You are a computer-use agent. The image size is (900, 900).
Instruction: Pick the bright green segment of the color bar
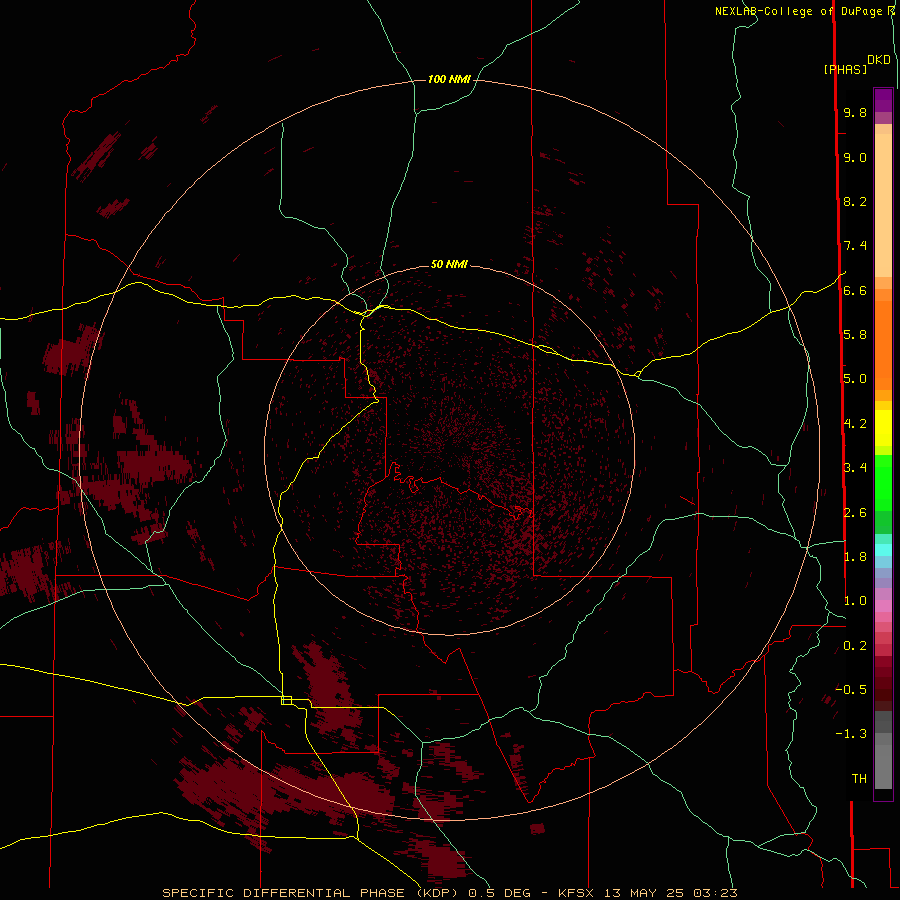(x=883, y=483)
